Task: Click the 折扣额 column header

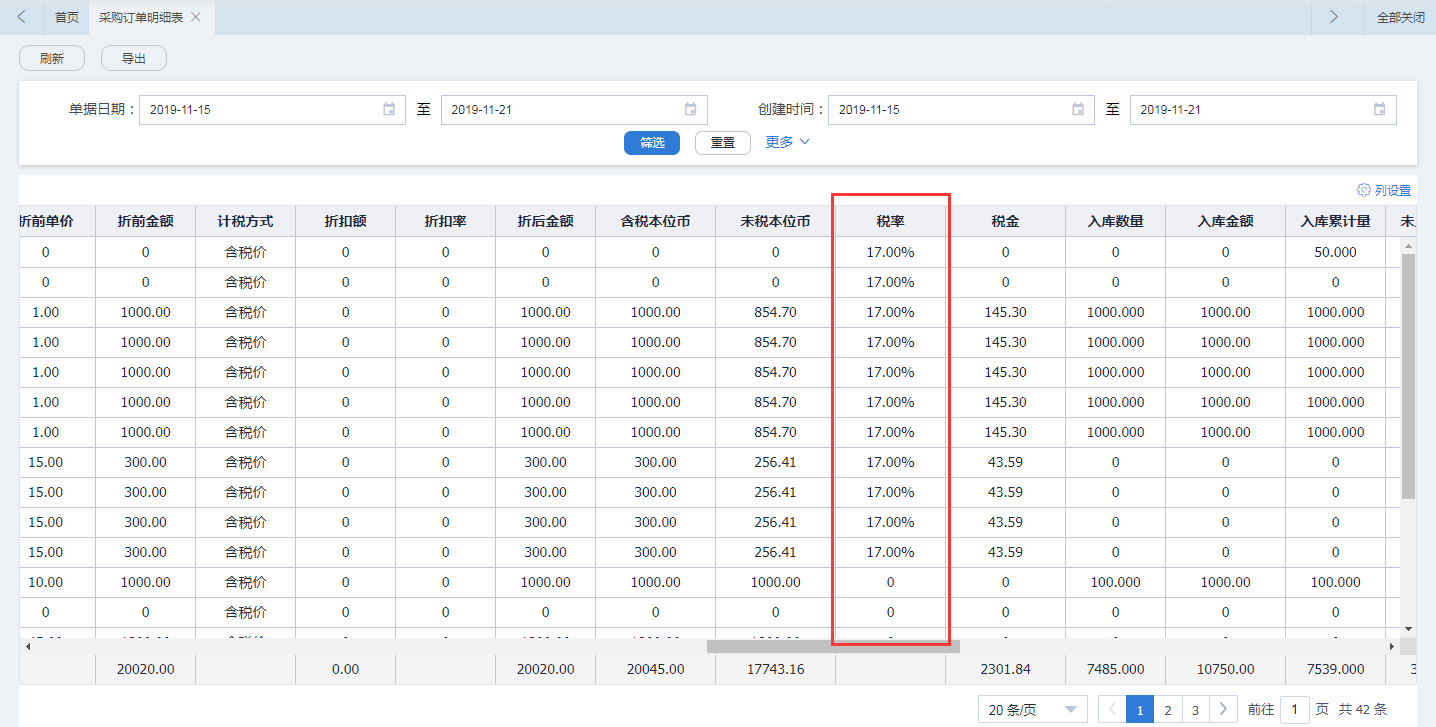Action: (346, 221)
